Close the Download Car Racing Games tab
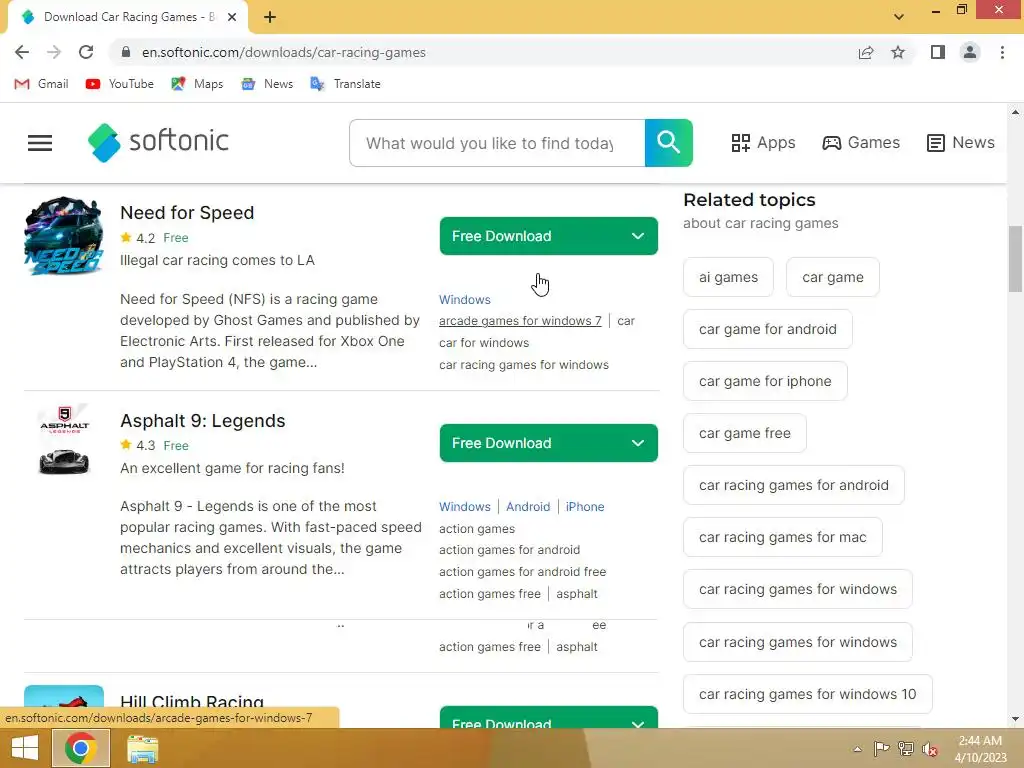This screenshot has width=1024, height=768. coord(232,17)
